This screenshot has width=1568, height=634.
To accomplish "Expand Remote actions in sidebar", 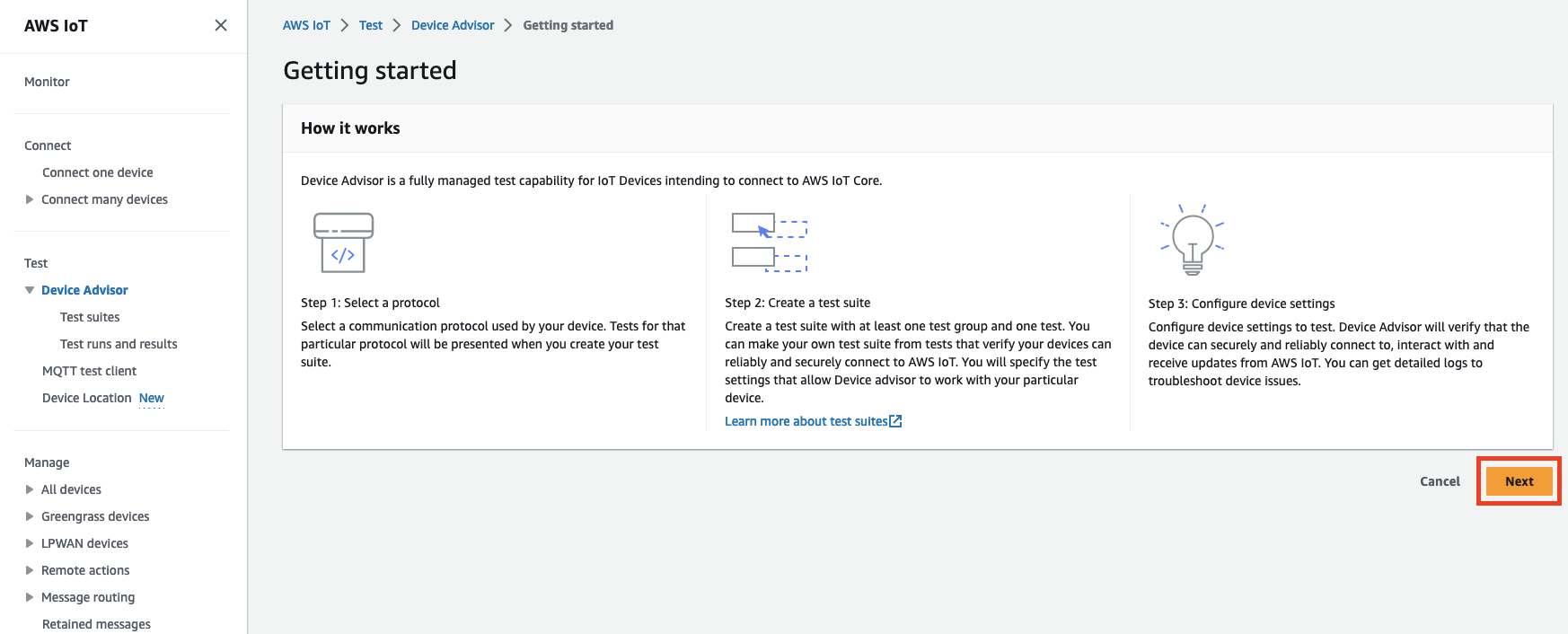I will click(x=30, y=570).
